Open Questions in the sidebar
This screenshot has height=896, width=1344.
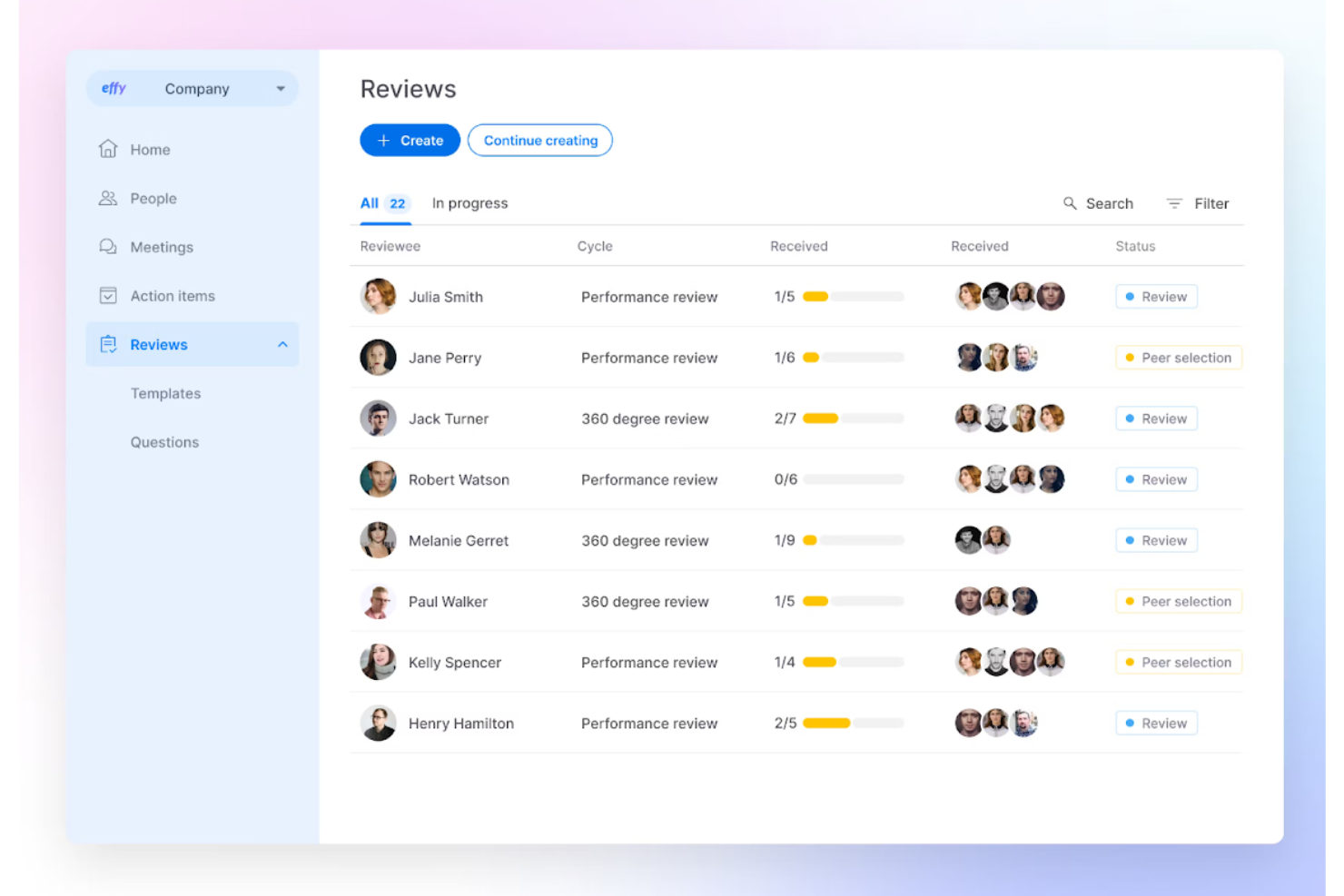(x=164, y=442)
